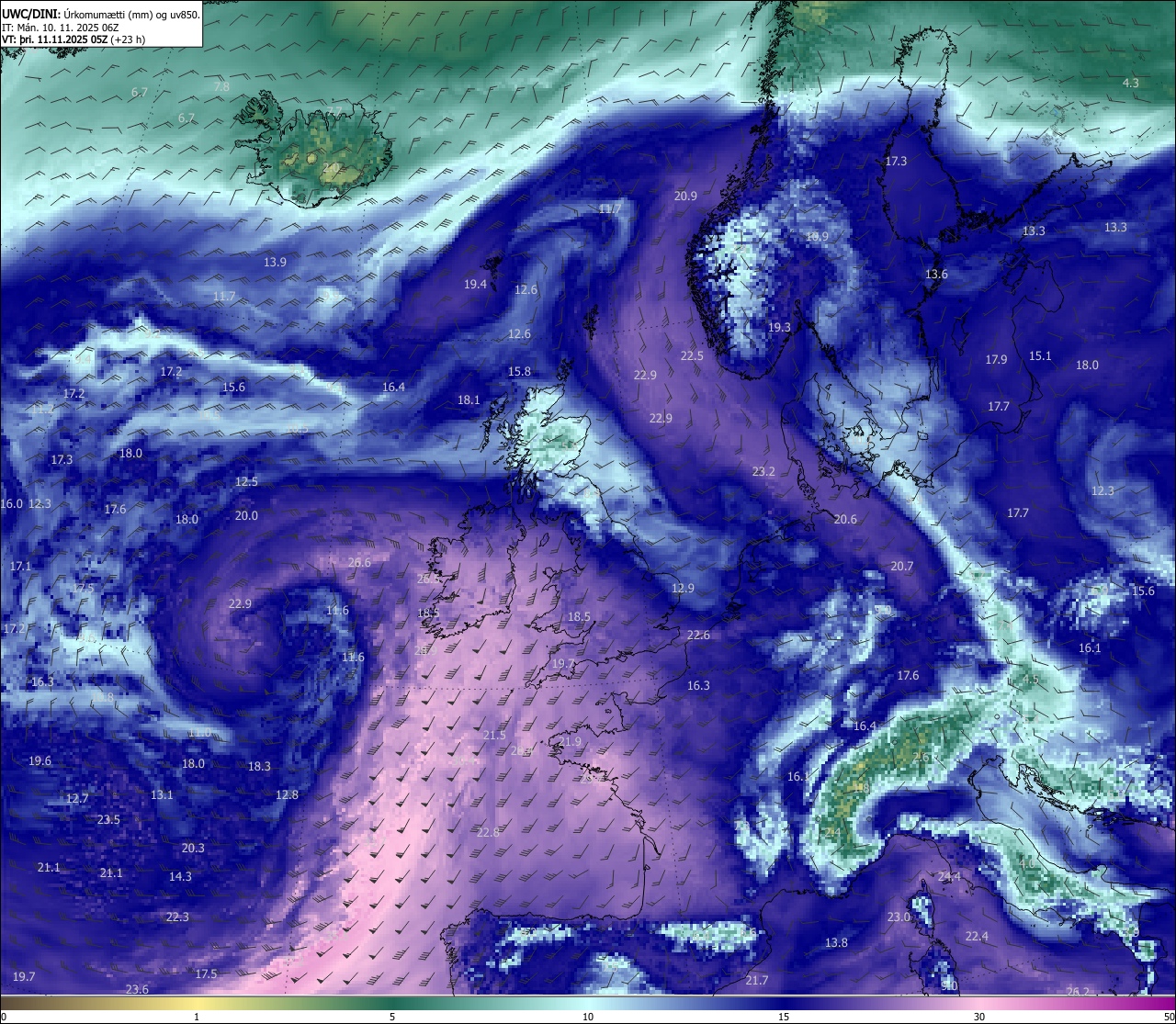Screen dimensions: 1176x1024
Task: Click the color scale tick label 15
Action: click(x=784, y=1017)
